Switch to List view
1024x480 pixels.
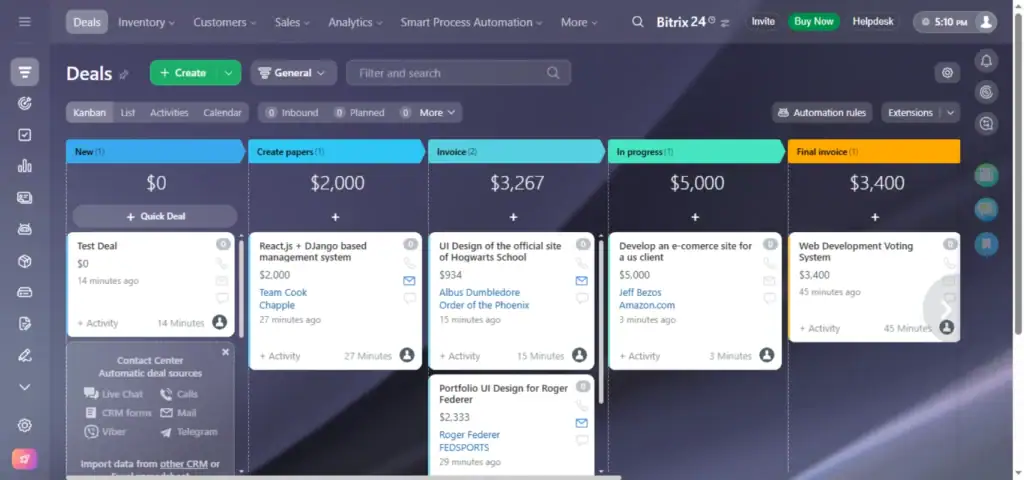pyautogui.click(x=128, y=112)
